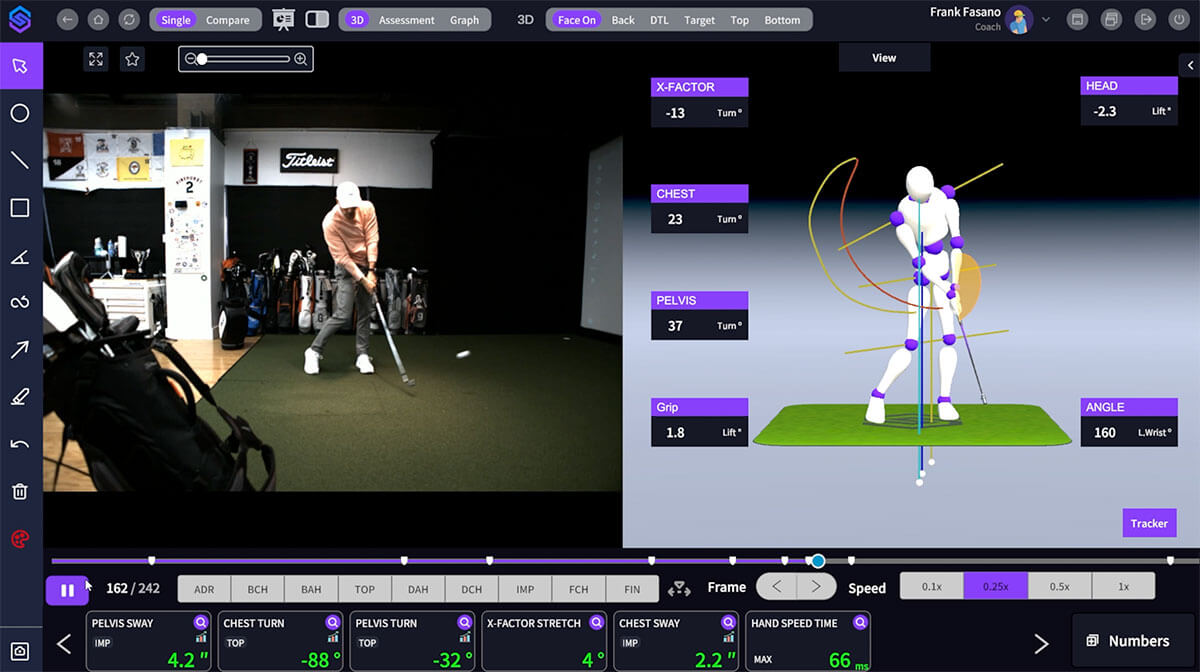
Task: Click the trash icon to delete annotations
Action: pyautogui.click(x=20, y=490)
